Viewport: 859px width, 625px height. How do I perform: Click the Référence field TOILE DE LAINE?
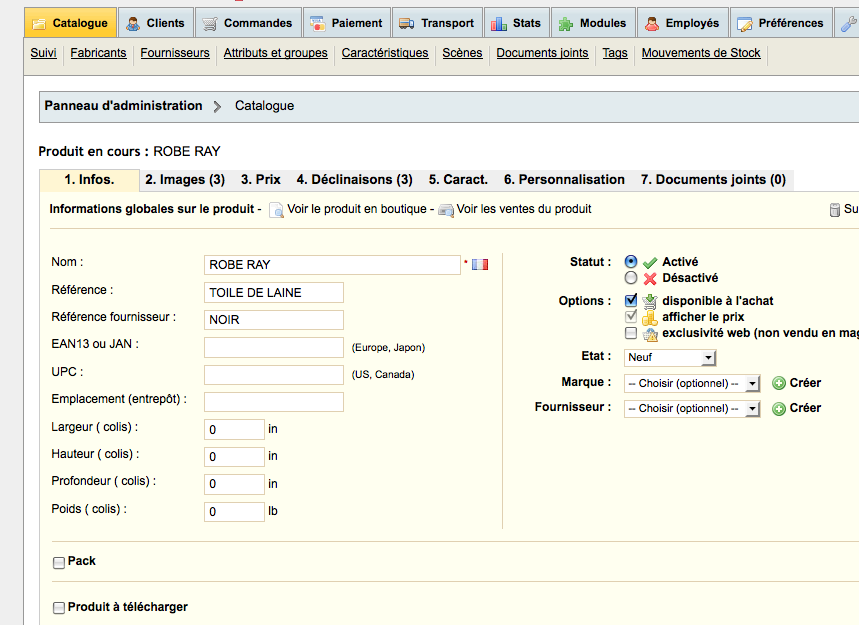click(273, 293)
